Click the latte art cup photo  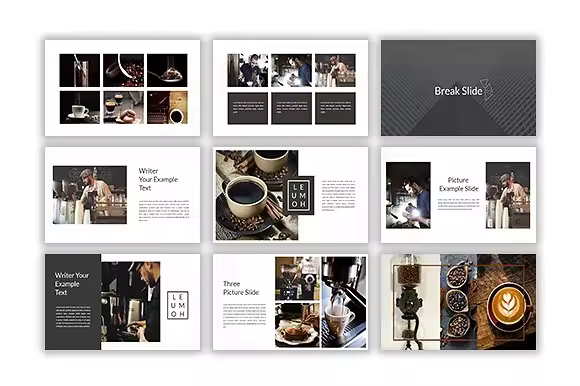506,302
